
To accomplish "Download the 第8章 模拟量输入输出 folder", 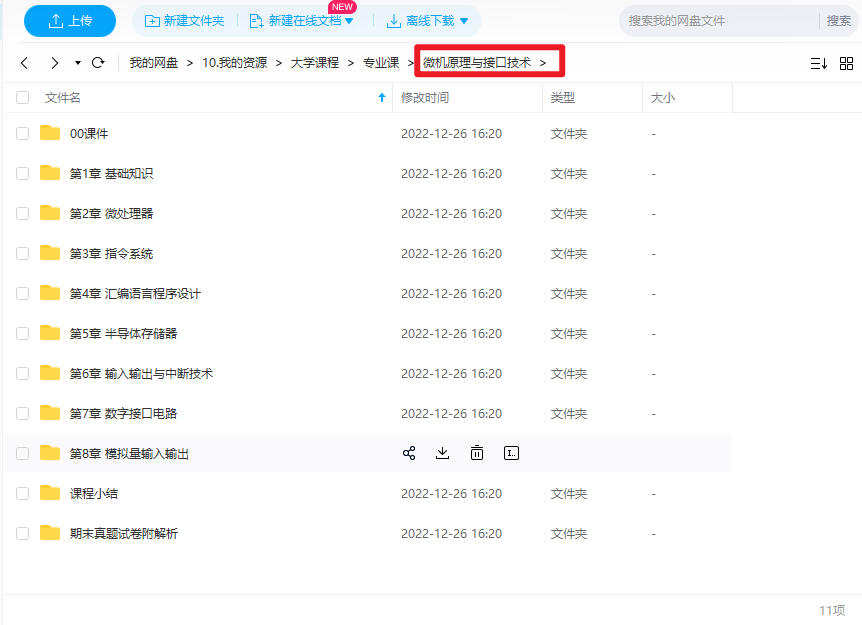I will (443, 453).
